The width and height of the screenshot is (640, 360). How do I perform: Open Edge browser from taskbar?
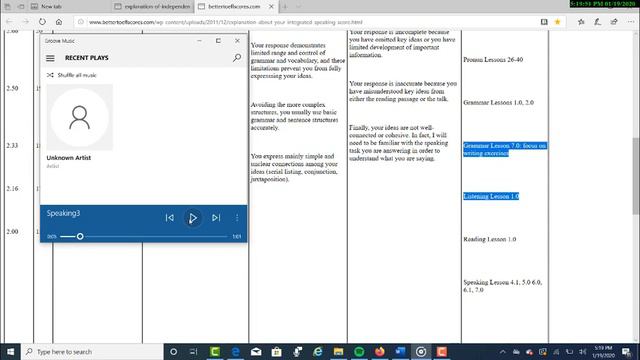tap(236, 351)
